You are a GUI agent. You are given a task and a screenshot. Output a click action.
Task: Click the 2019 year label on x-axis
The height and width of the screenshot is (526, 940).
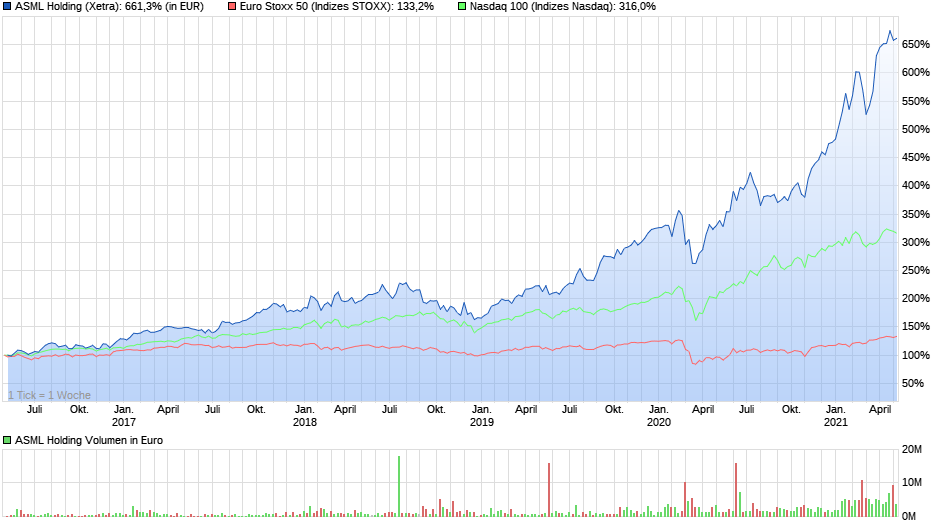click(x=481, y=422)
